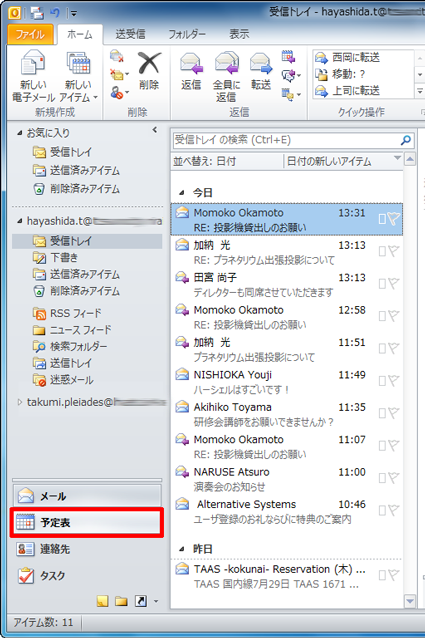The height and width of the screenshot is (638, 425).
Task: Open the 下書き drafts folder
Action: (x=55, y=258)
